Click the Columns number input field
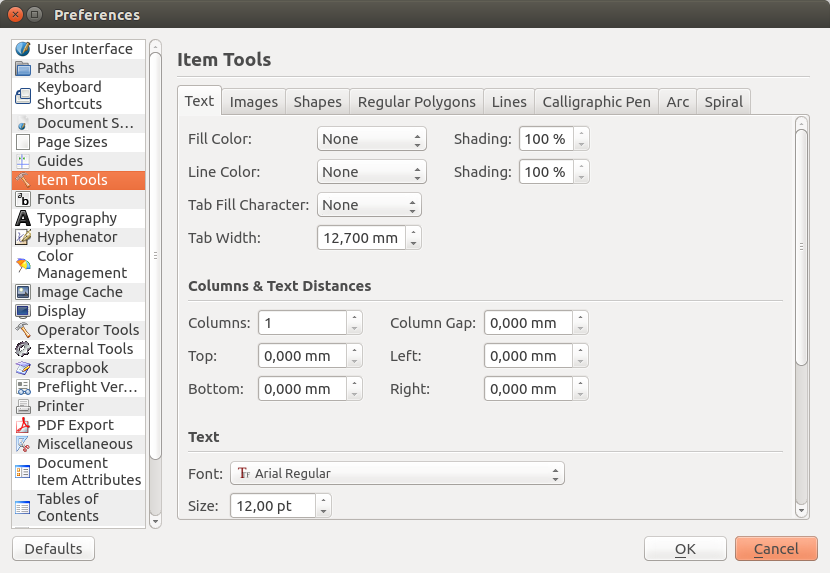This screenshot has height=573, width=830. (x=302, y=323)
